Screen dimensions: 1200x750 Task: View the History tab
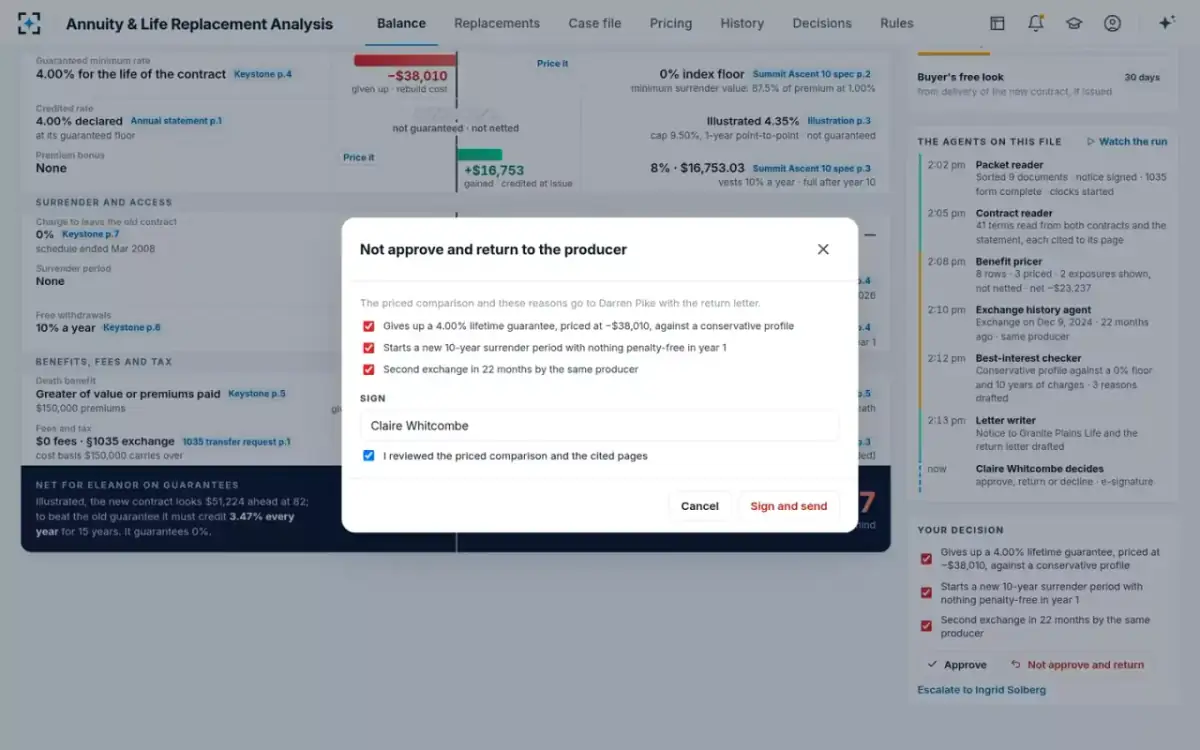tap(742, 23)
